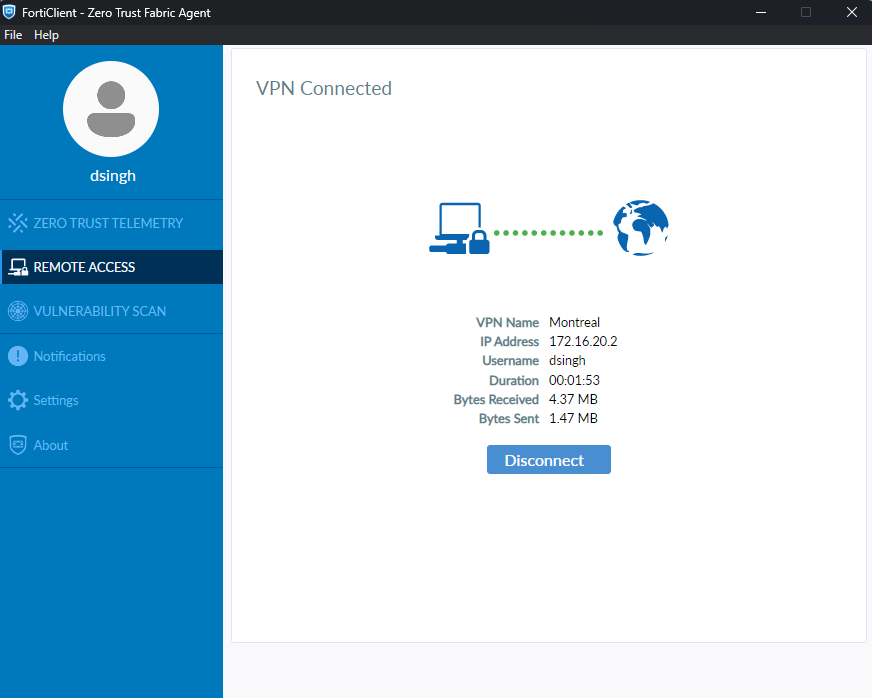The height and width of the screenshot is (698, 872).
Task: Click the Bytes Received label
Action: pos(496,399)
